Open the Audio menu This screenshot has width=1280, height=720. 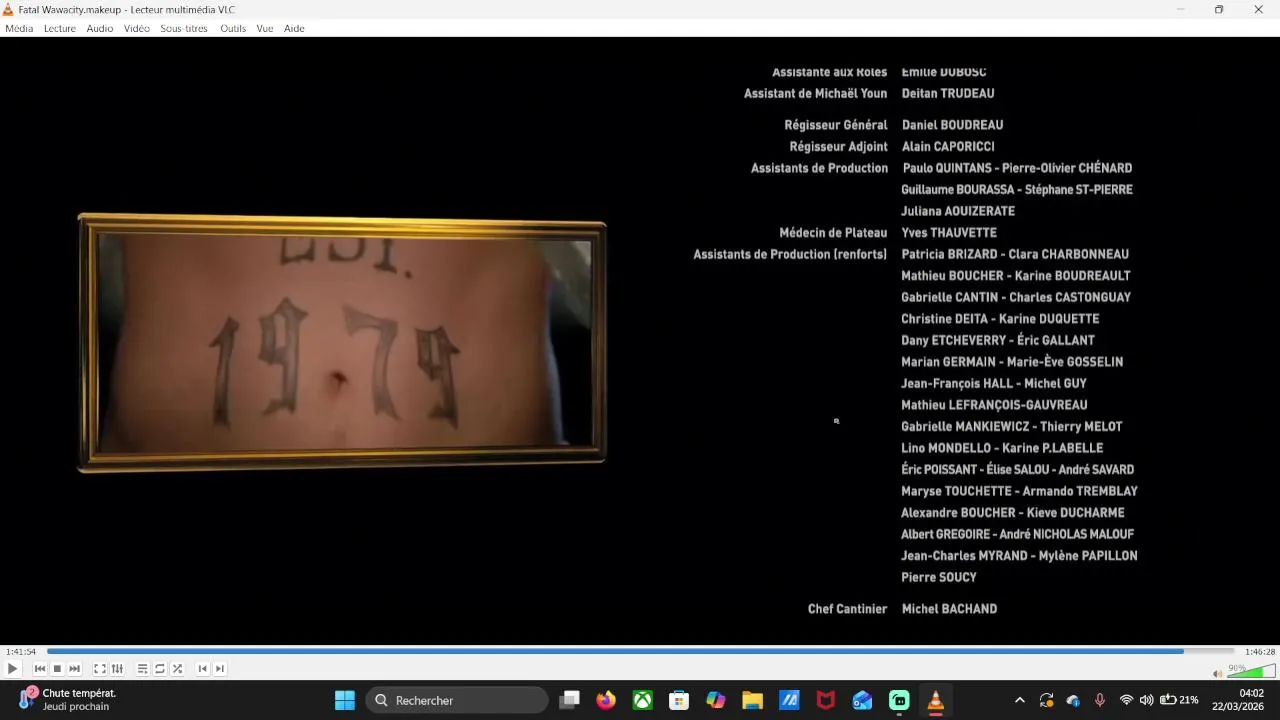100,28
